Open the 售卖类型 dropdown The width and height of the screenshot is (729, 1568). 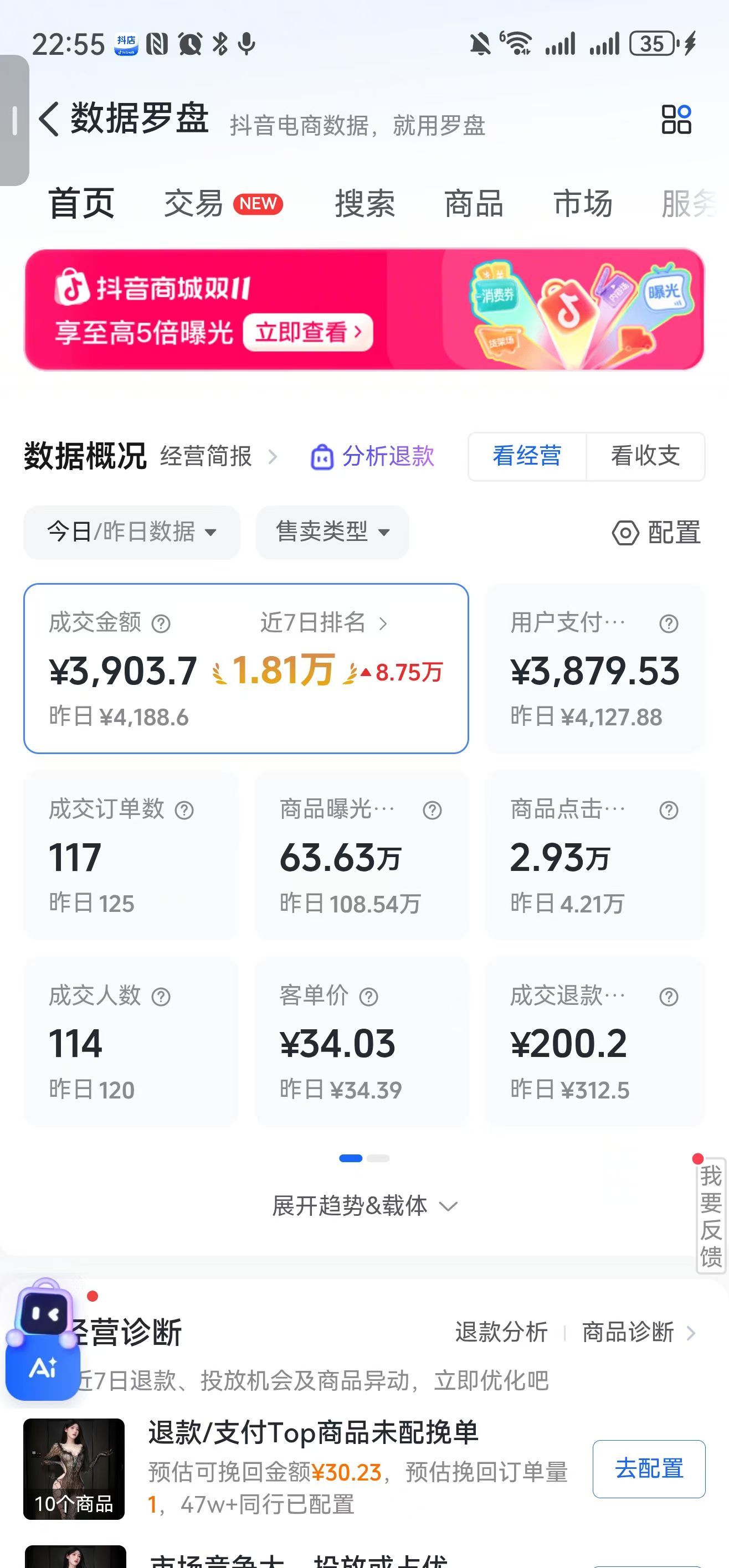(332, 532)
